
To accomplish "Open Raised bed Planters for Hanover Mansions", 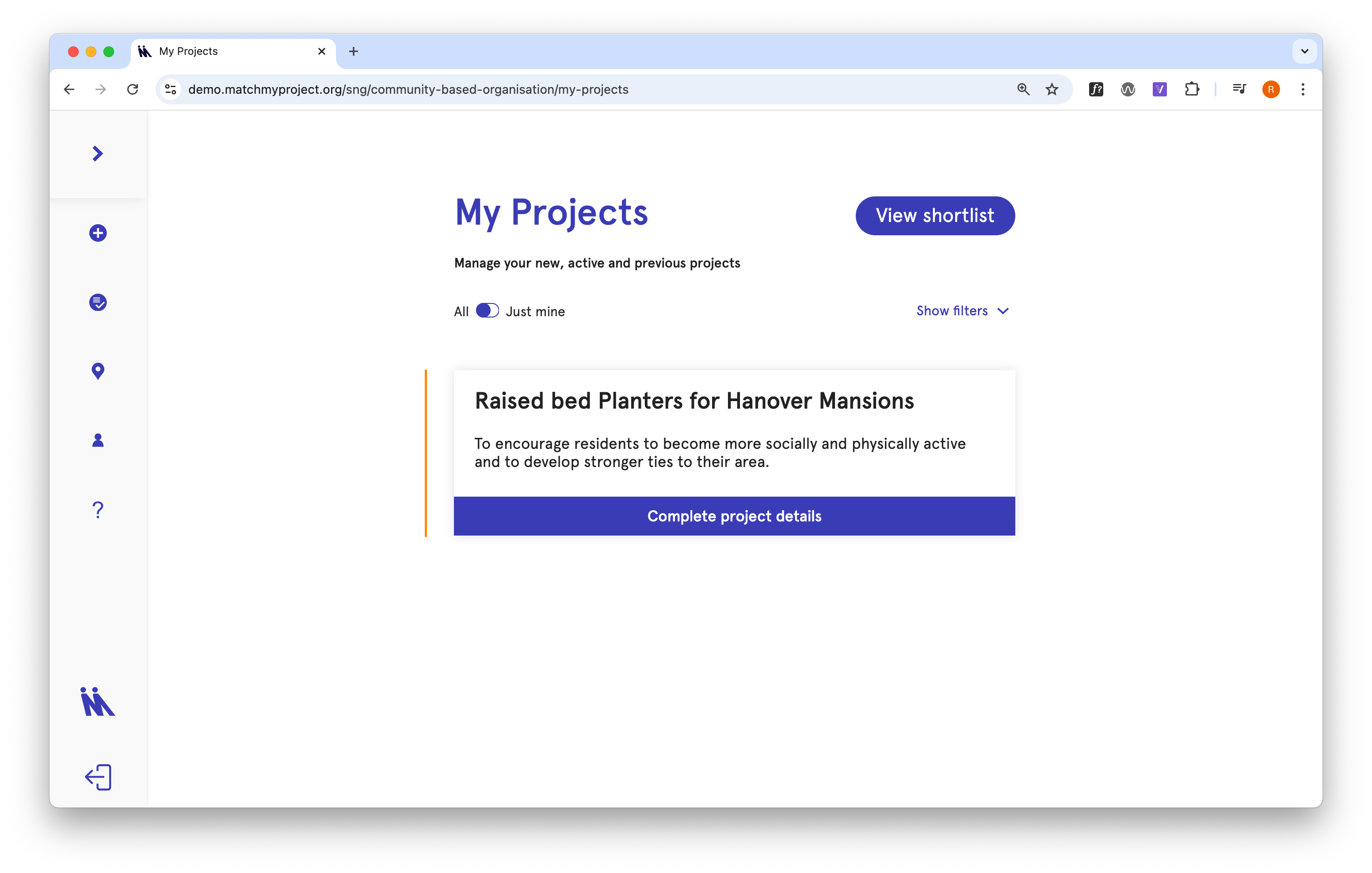I will 694,401.
